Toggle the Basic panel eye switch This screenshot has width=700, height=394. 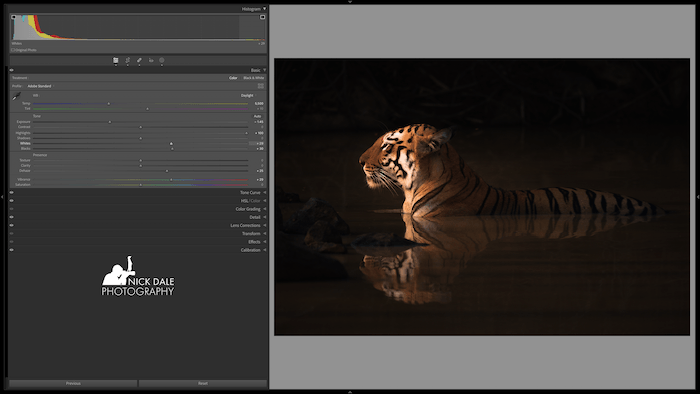coord(12,70)
